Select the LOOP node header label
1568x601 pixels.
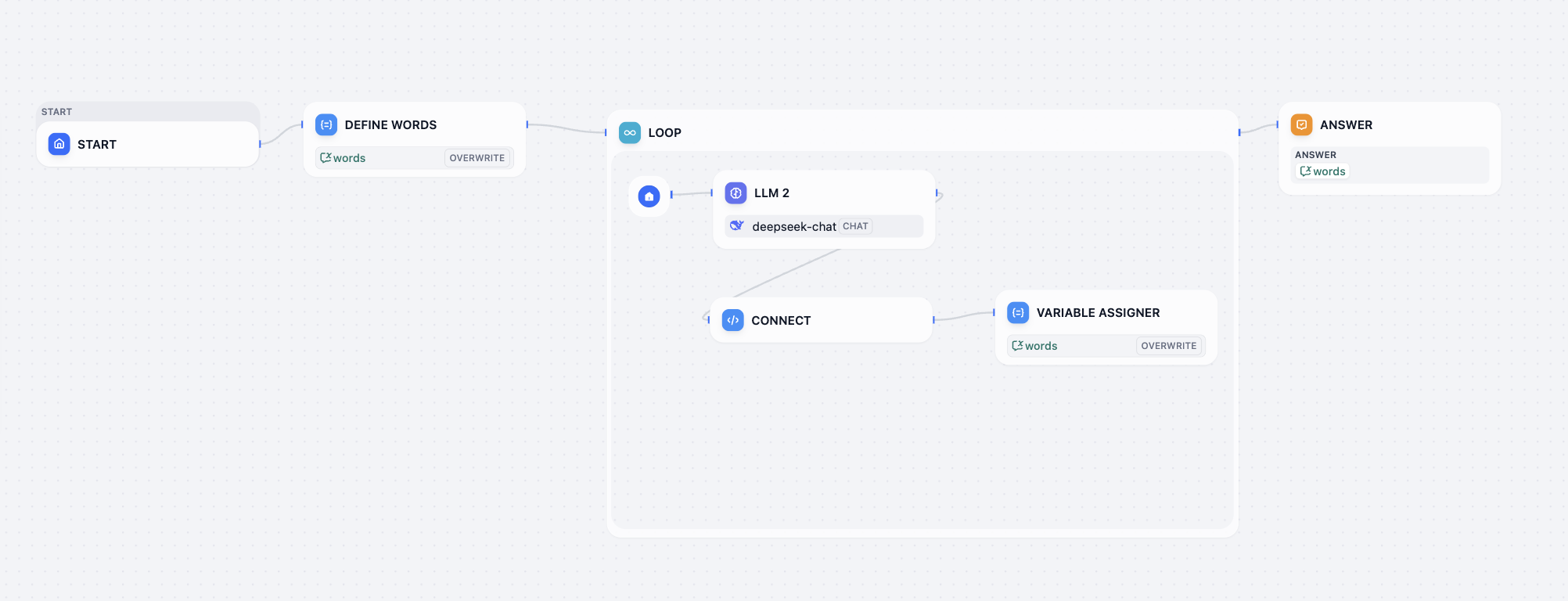click(664, 133)
